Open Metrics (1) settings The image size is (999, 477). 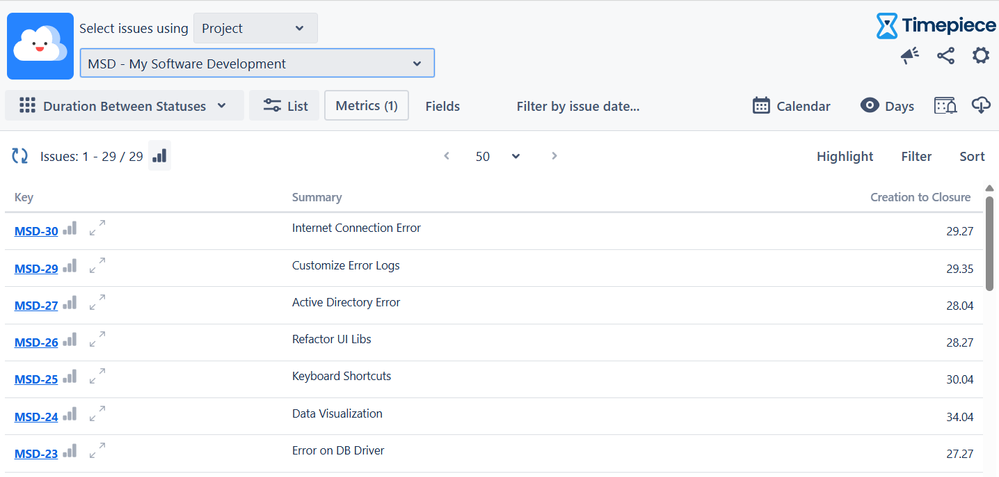(x=366, y=105)
